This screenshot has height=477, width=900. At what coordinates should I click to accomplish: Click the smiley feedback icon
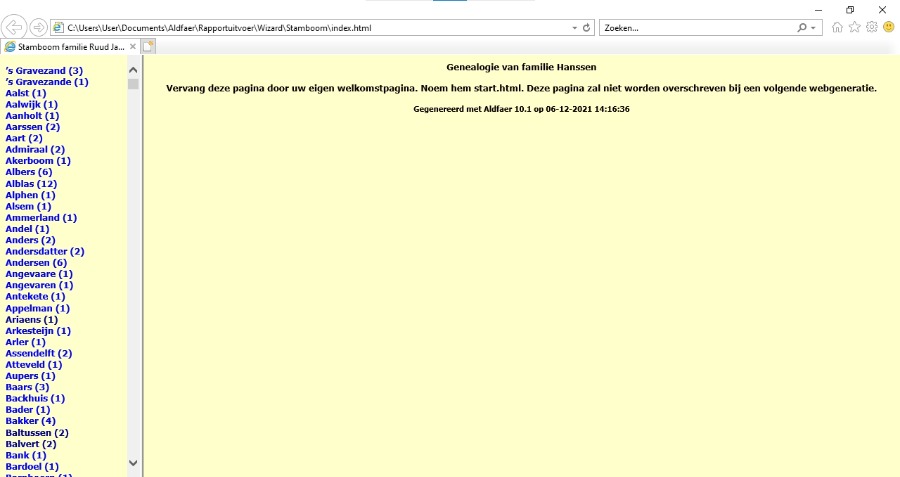tap(888, 27)
